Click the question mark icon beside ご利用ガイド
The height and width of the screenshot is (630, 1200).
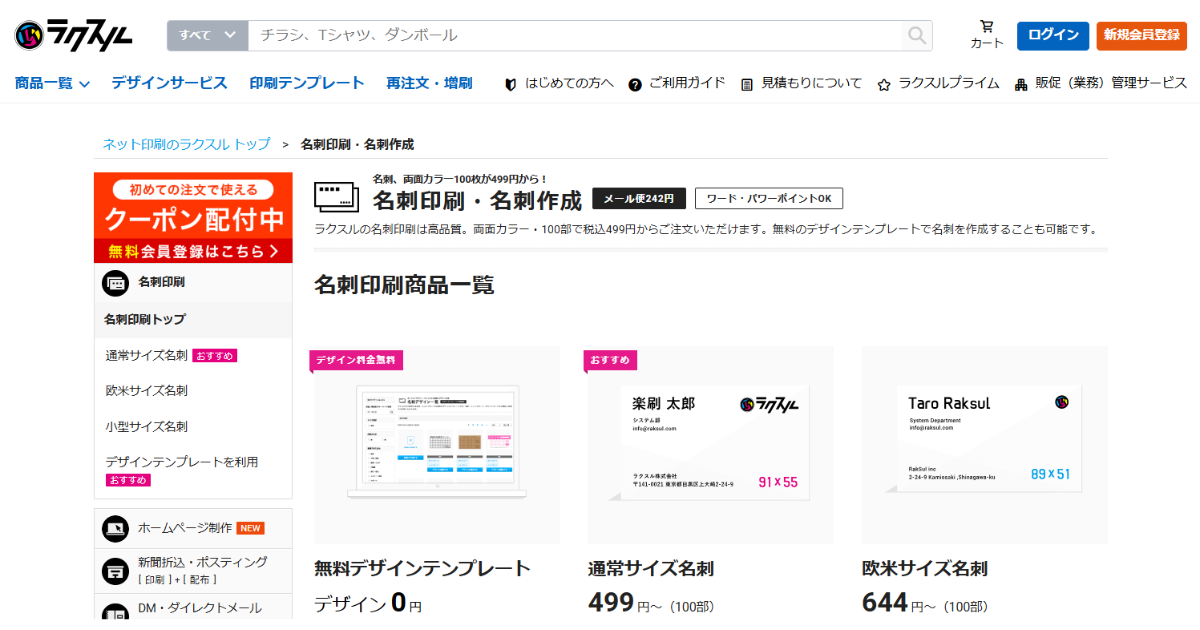(635, 84)
